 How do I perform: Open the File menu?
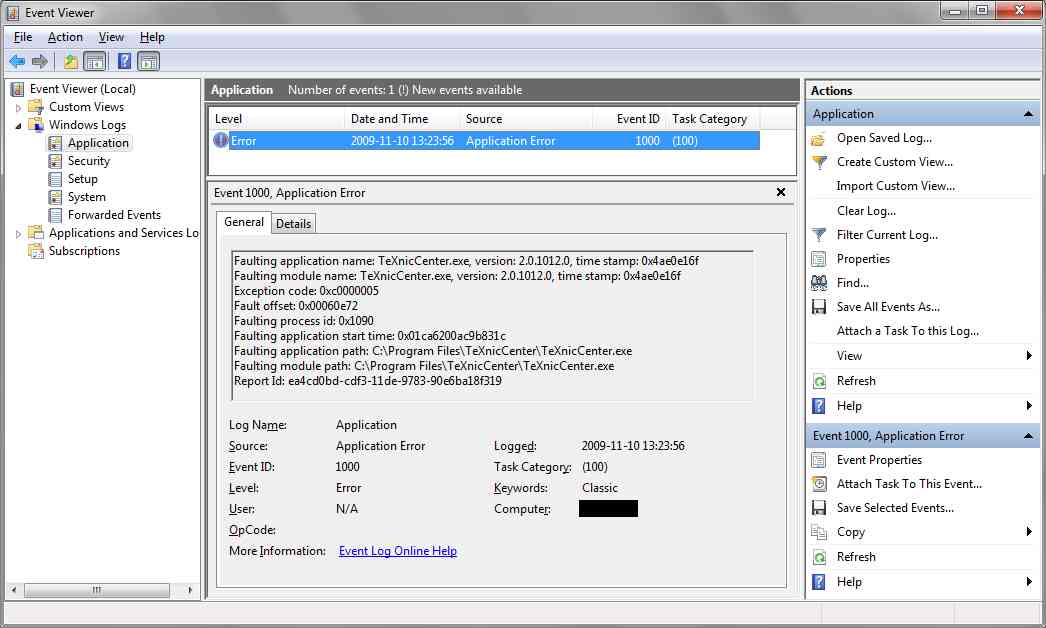pos(23,37)
